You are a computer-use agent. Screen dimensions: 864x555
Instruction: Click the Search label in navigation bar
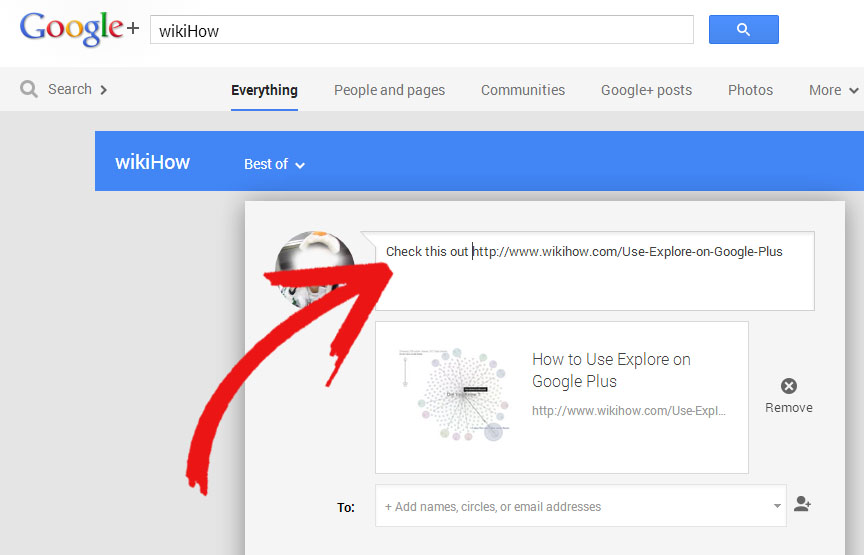tap(69, 89)
